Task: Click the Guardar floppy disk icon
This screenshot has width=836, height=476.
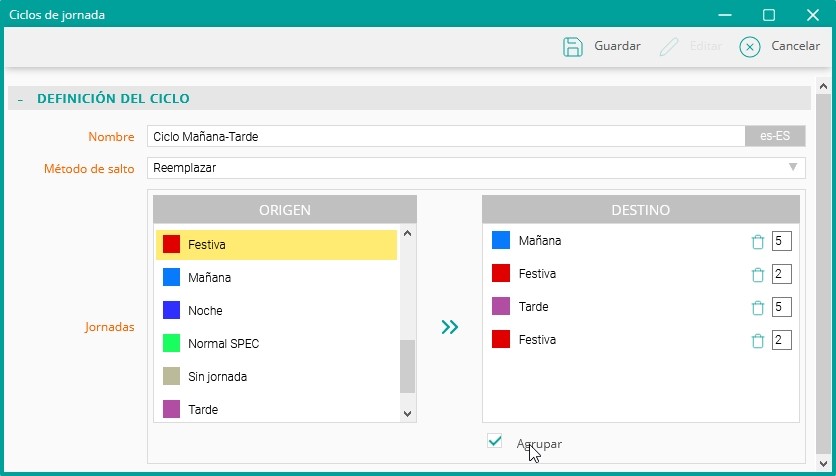Action: (573, 46)
